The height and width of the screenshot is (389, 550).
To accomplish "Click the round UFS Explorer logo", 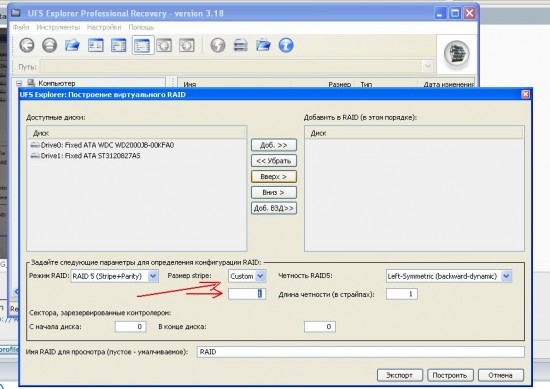I will click(457, 54).
